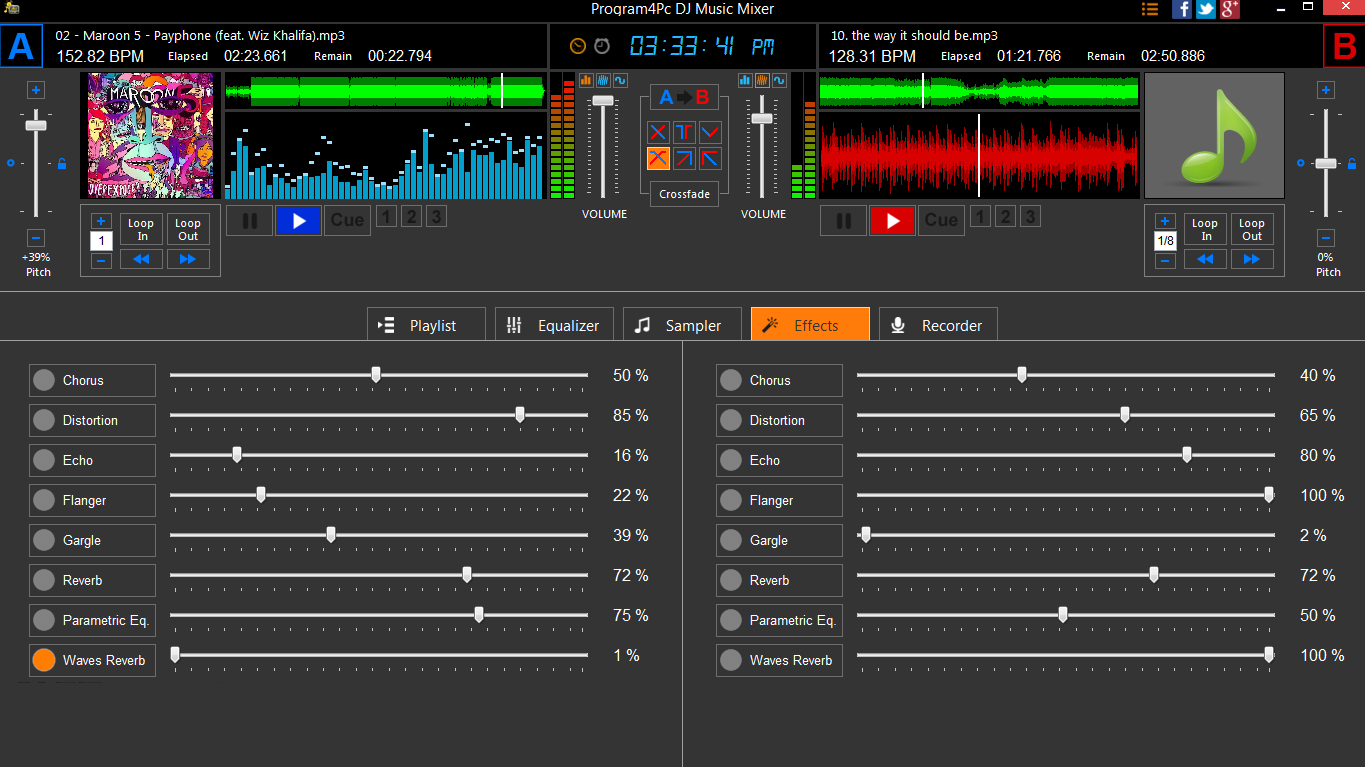The height and width of the screenshot is (767, 1365).
Task: Choose the V-shaped crossfade curve icon
Action: click(710, 132)
